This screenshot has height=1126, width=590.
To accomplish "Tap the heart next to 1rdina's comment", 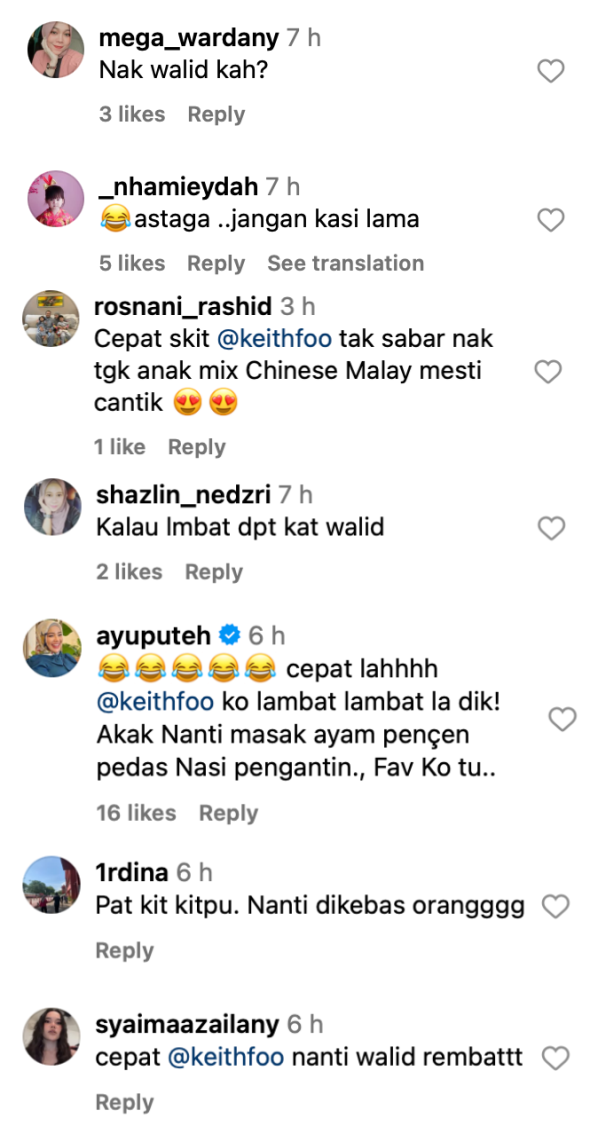I will (556, 906).
